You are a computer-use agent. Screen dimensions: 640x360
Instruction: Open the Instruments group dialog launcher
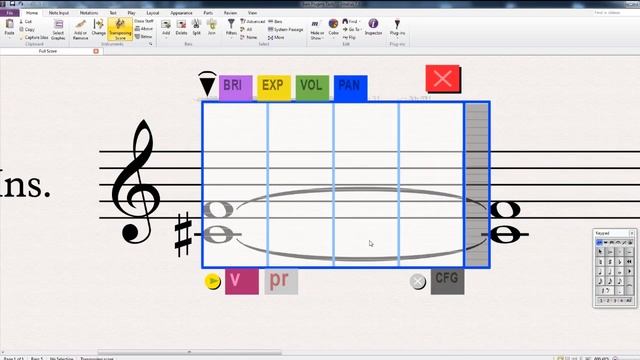point(151,44)
